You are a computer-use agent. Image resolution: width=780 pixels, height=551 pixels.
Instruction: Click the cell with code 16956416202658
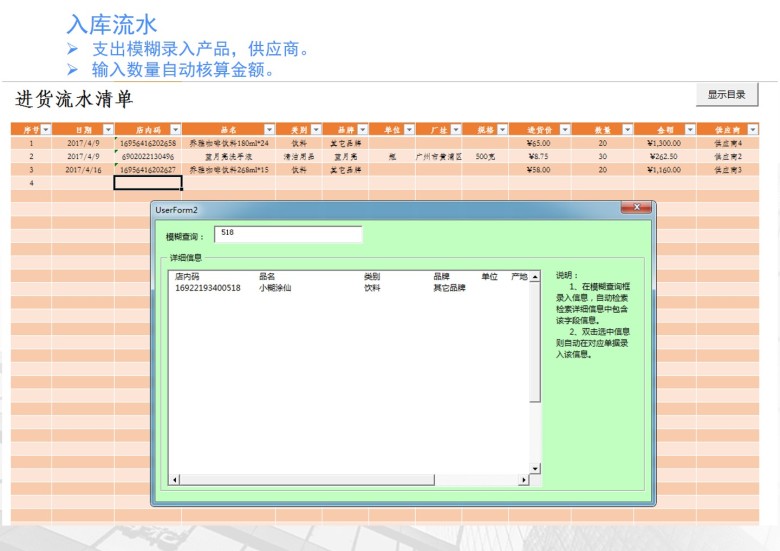148,143
